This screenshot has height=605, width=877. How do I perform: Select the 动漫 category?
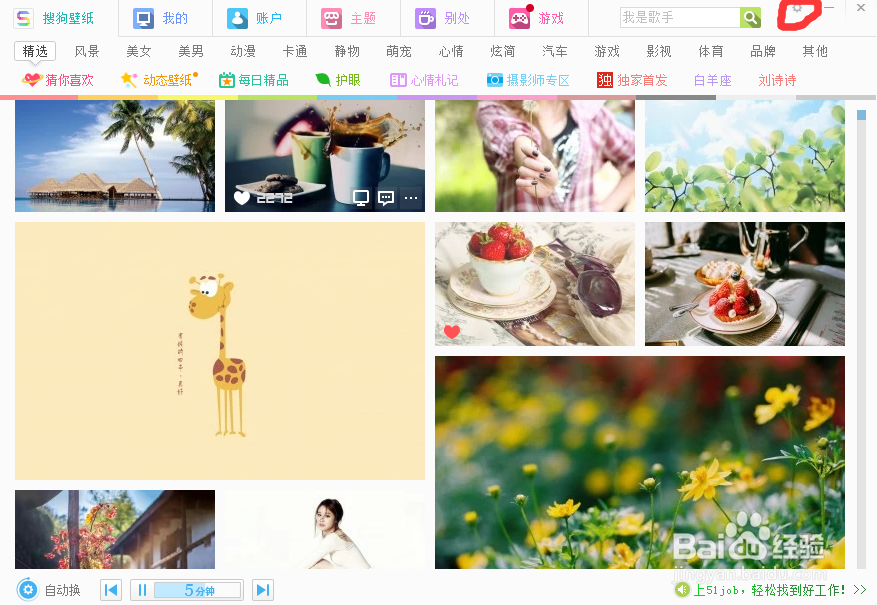click(243, 51)
